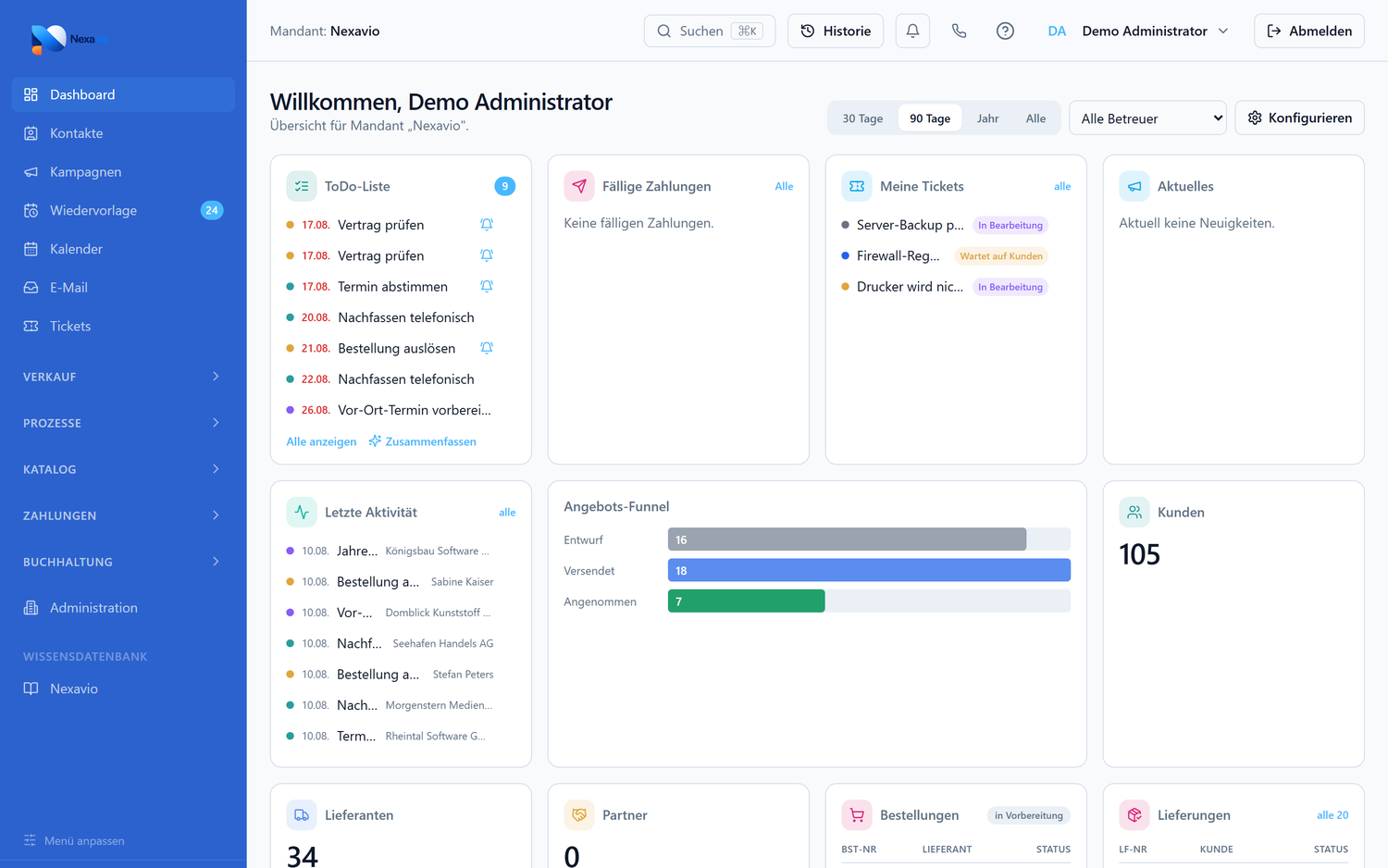Click the Partner handshake icon
This screenshot has height=868, width=1388.
[x=579, y=815]
